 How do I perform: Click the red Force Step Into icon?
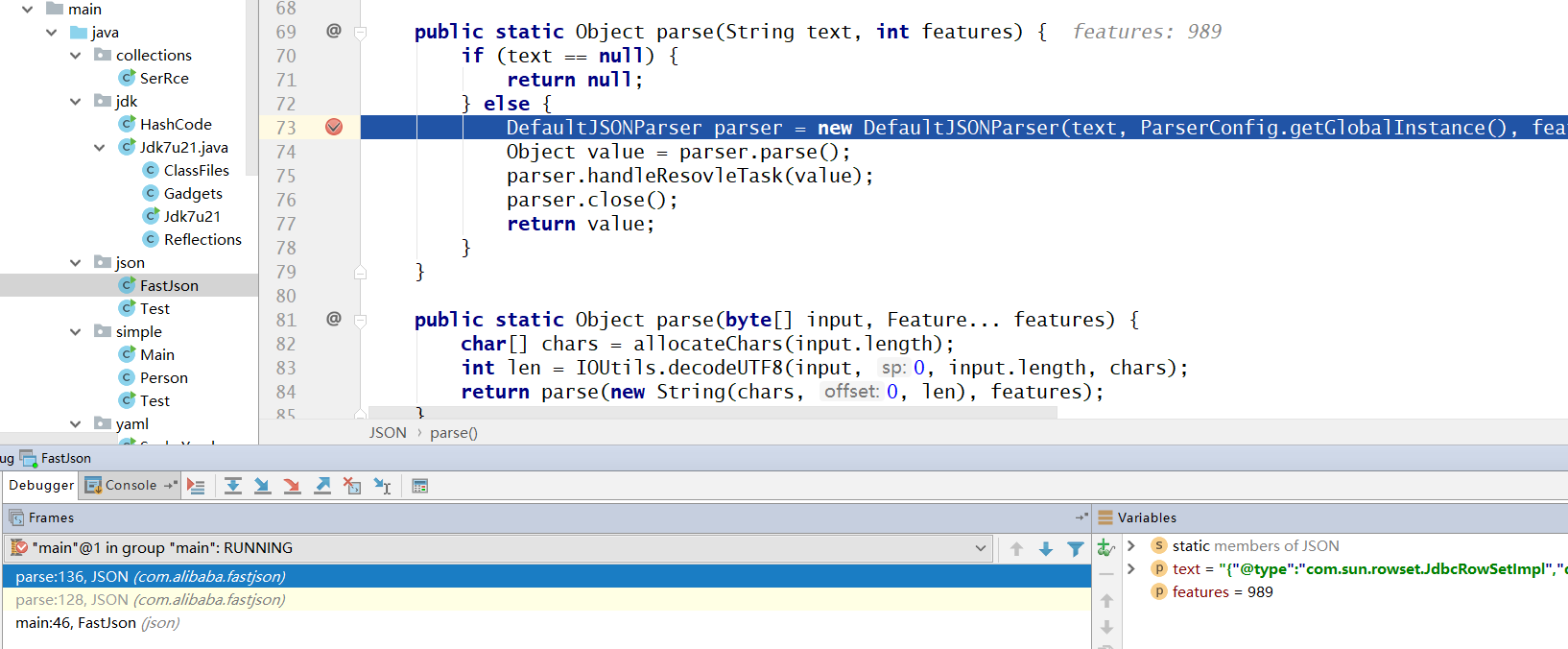coord(292,486)
